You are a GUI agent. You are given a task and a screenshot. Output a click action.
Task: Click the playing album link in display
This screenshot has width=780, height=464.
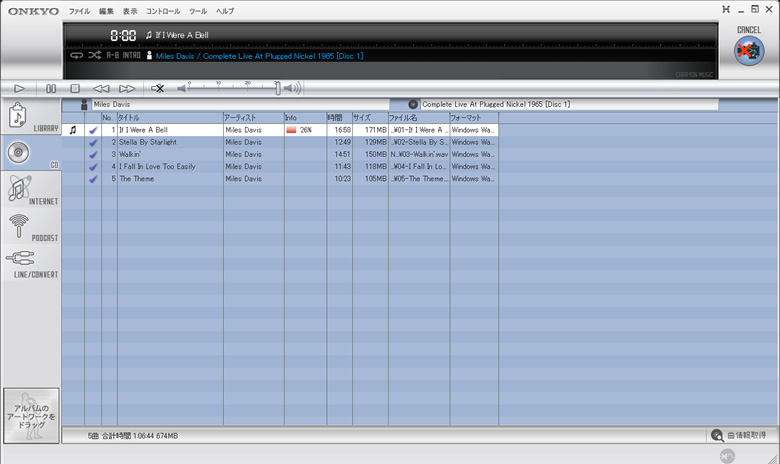tap(259, 56)
